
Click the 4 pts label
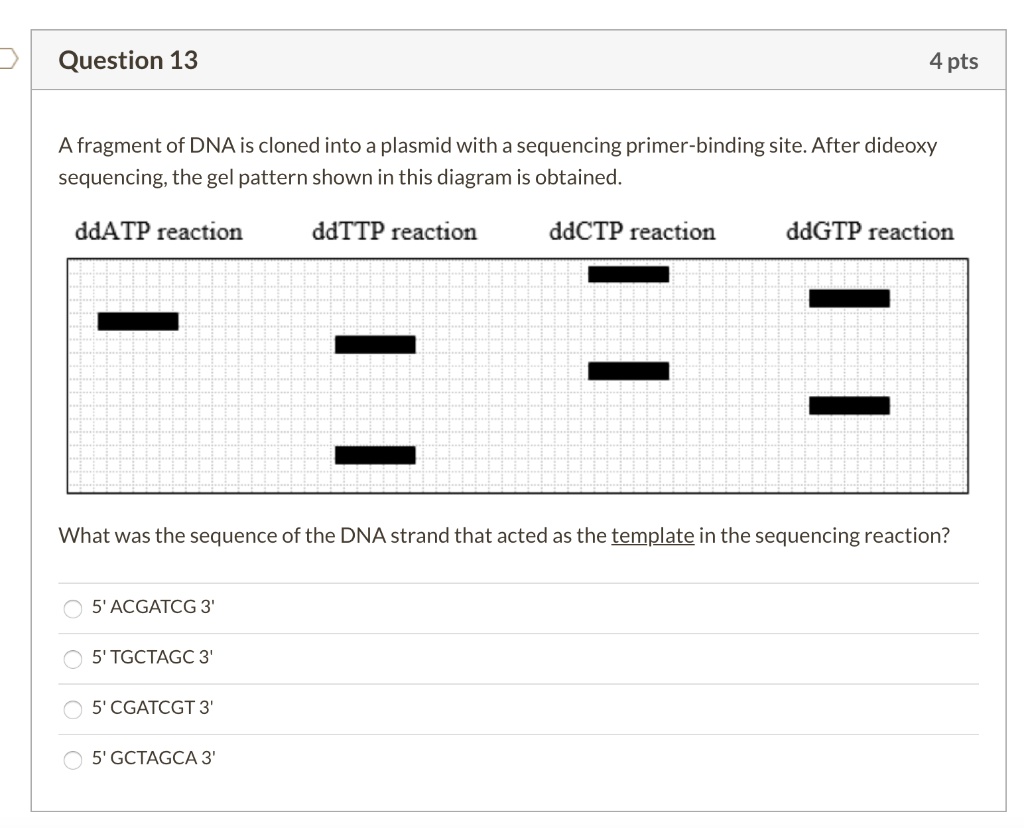click(951, 60)
